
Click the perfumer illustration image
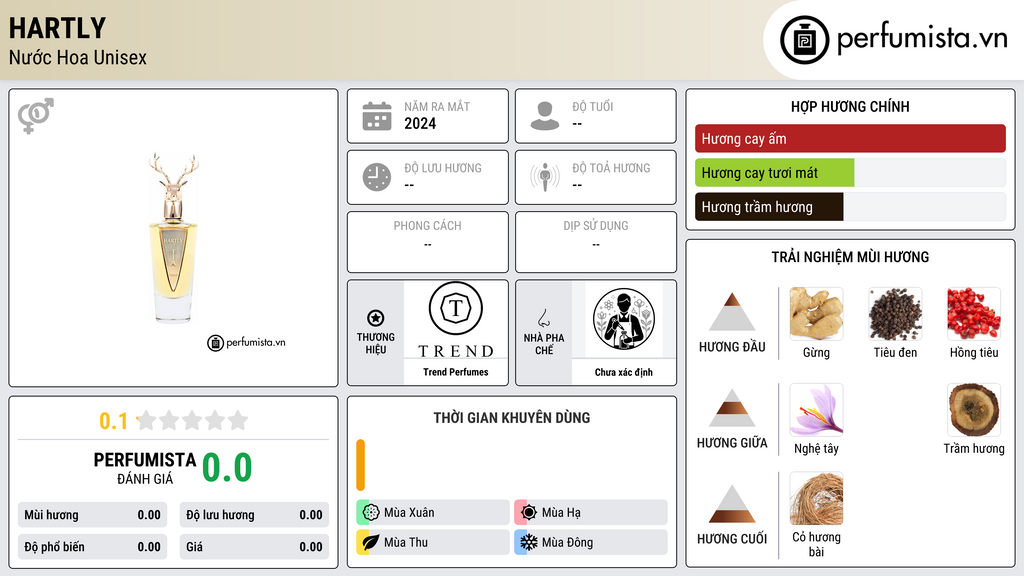click(x=624, y=319)
